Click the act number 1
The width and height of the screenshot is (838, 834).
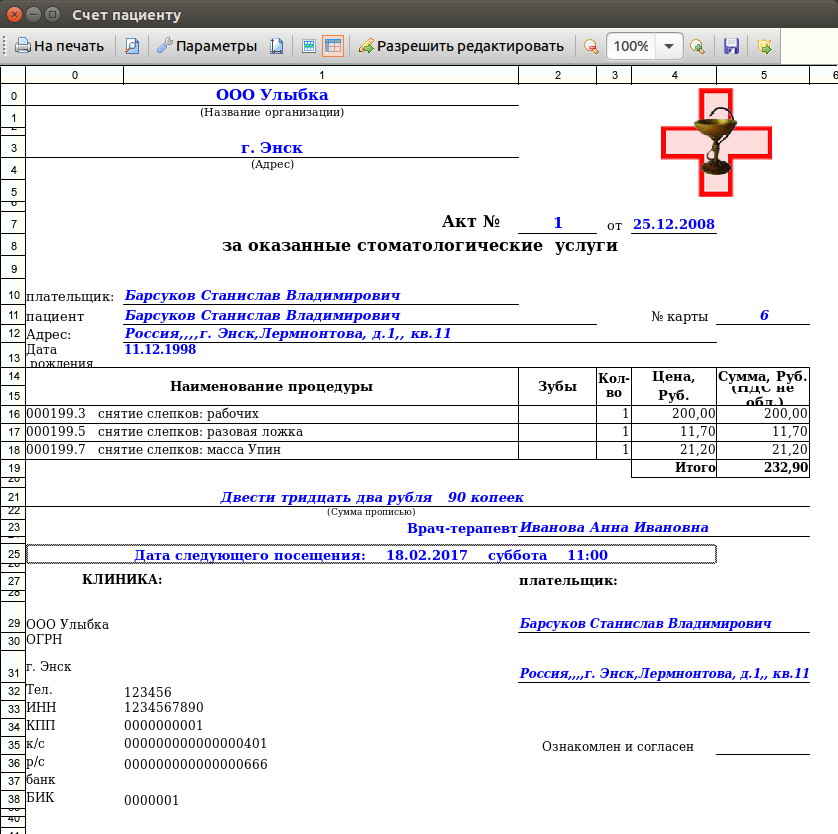click(x=558, y=222)
